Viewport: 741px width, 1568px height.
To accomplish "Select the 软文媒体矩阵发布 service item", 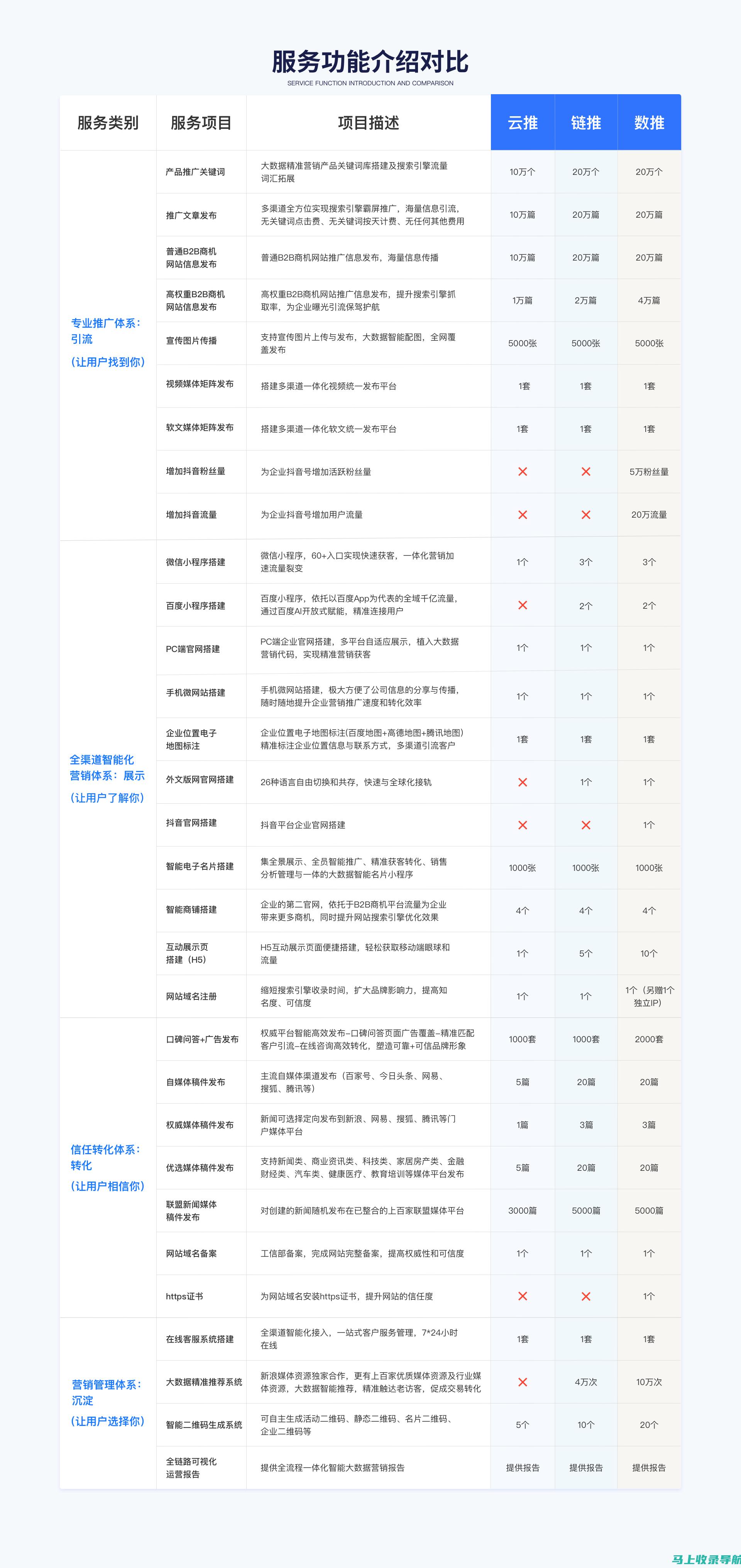I will pos(200,427).
